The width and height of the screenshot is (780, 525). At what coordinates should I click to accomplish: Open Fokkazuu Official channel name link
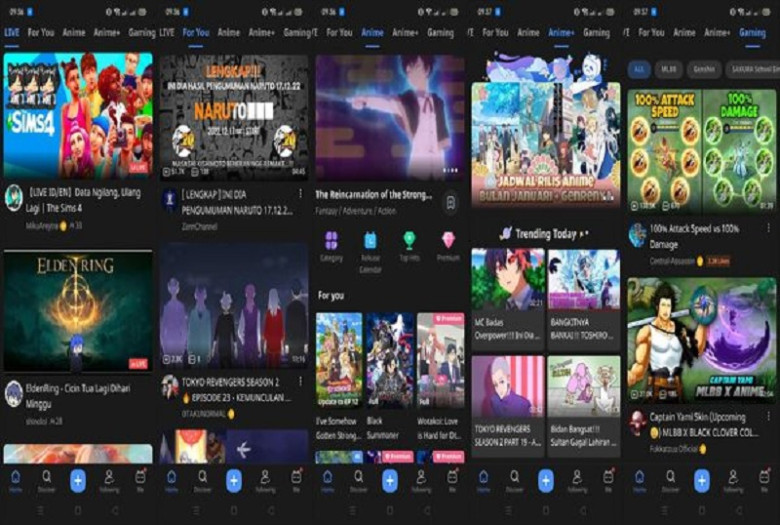(674, 449)
